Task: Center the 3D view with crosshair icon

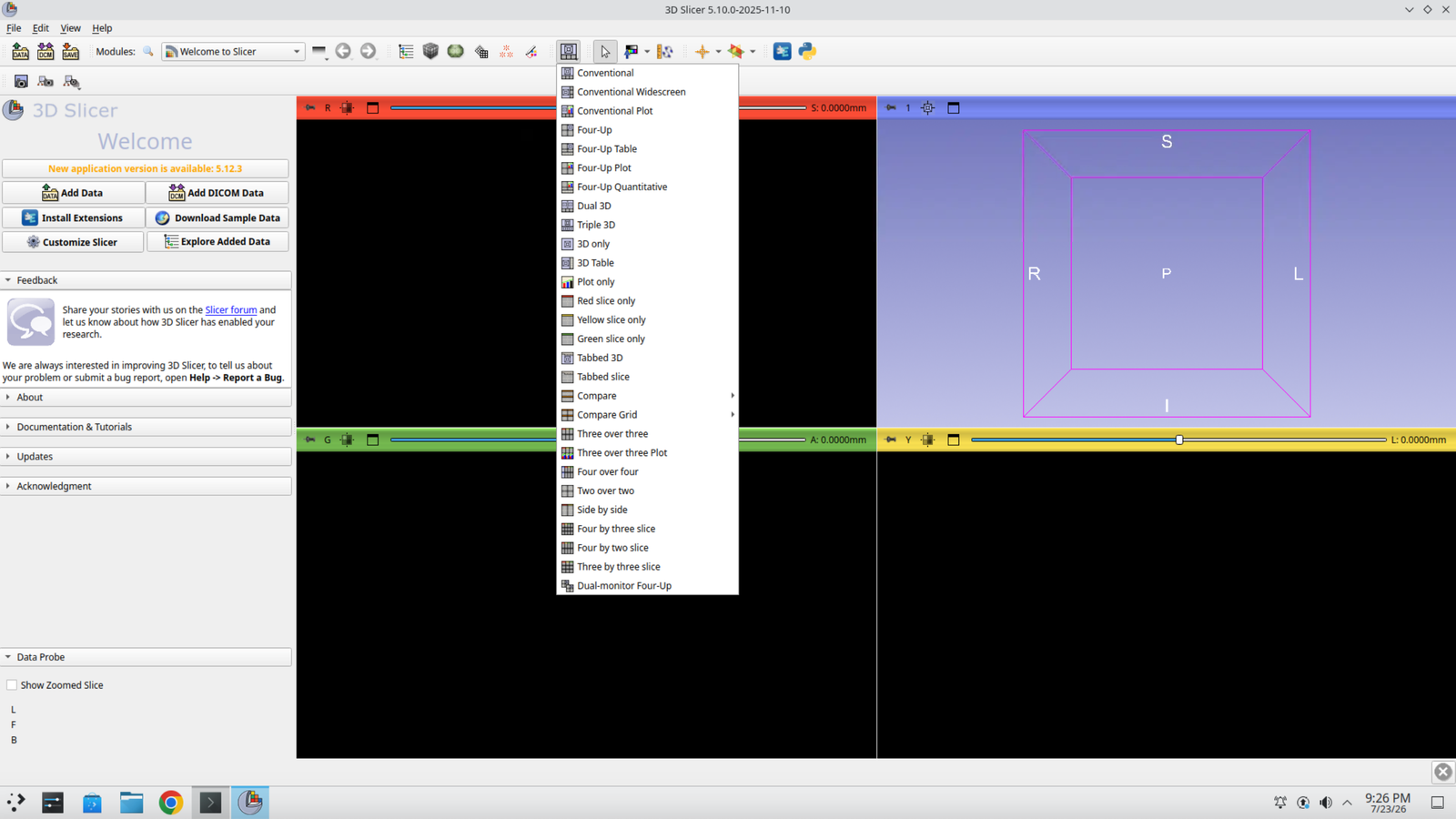Action: click(927, 107)
